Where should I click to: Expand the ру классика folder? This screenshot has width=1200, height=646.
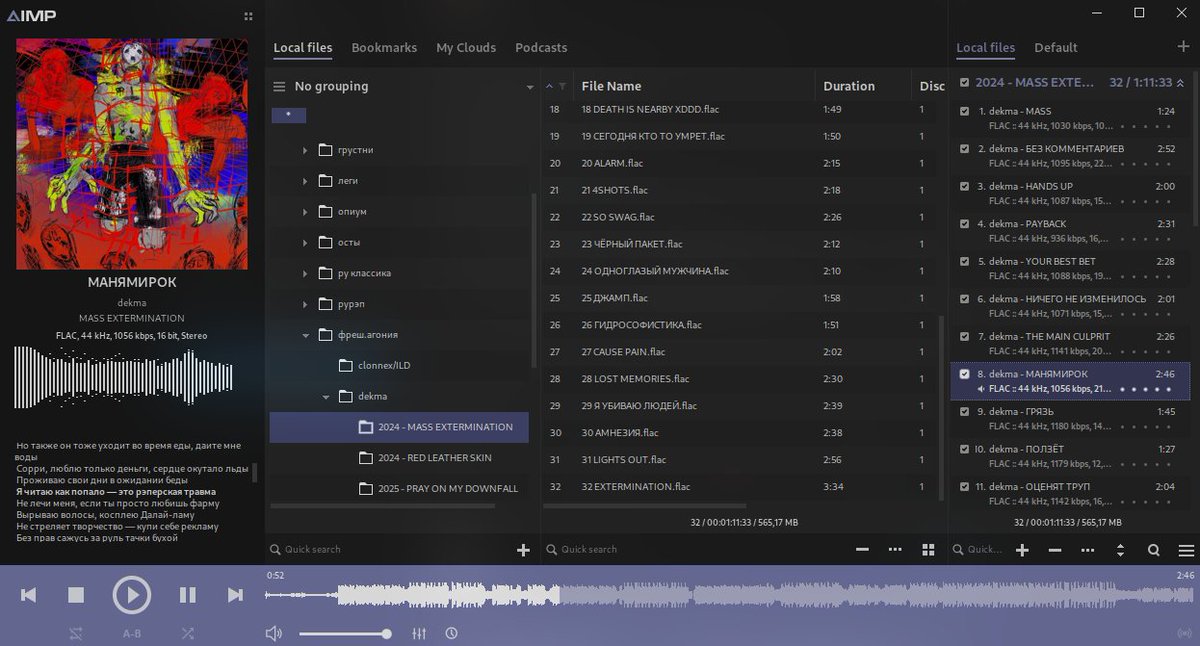(x=306, y=273)
